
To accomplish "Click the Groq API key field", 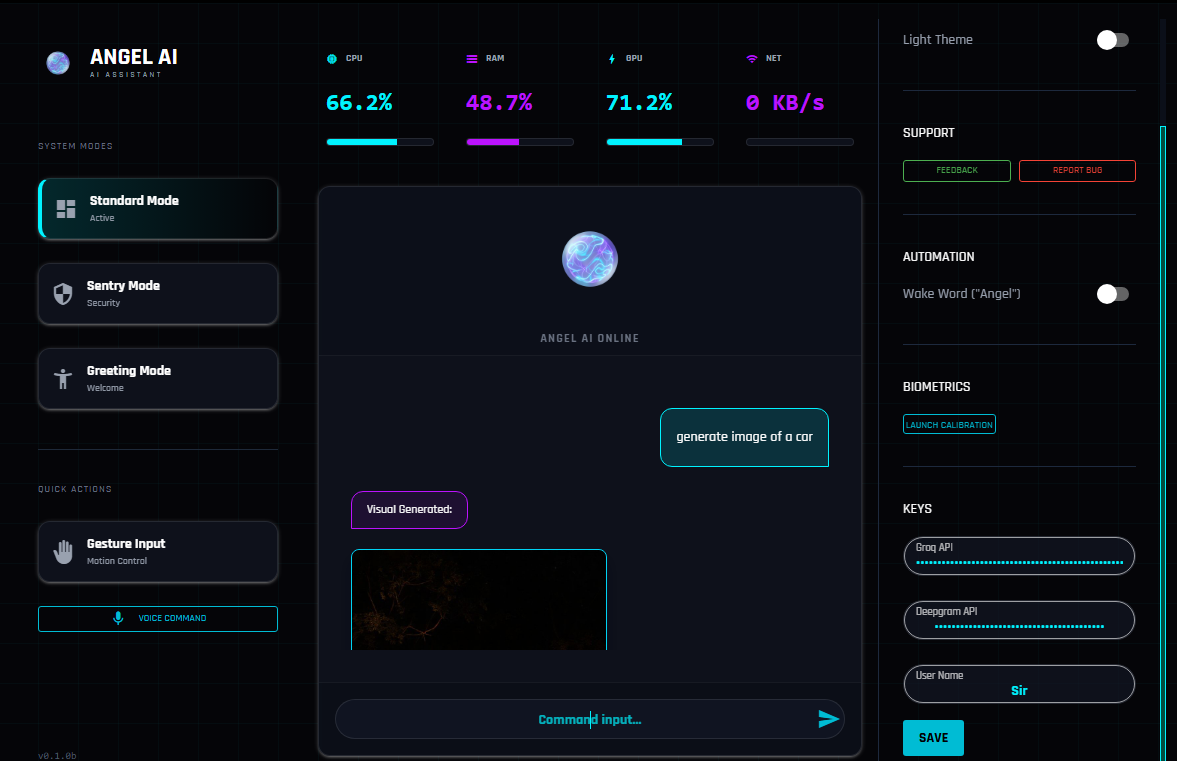I will click(1019, 556).
